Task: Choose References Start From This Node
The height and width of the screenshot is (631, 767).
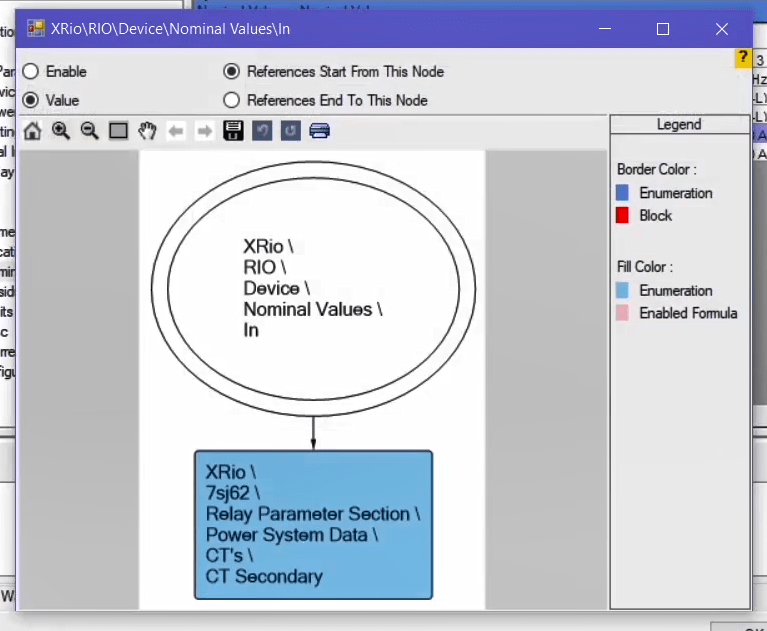Action: pos(232,72)
